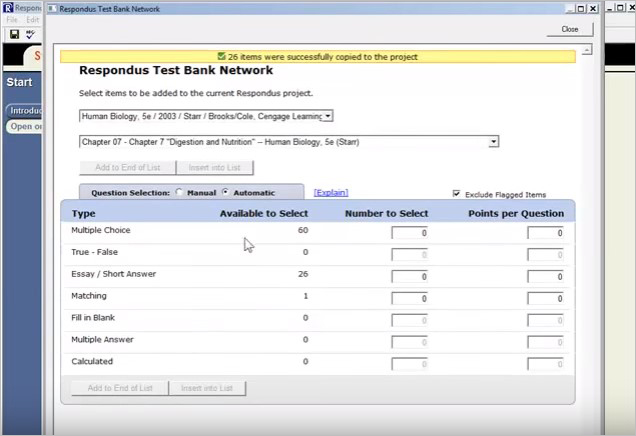
Task: Click Number to Select field for Multiple Choice
Action: [409, 233]
